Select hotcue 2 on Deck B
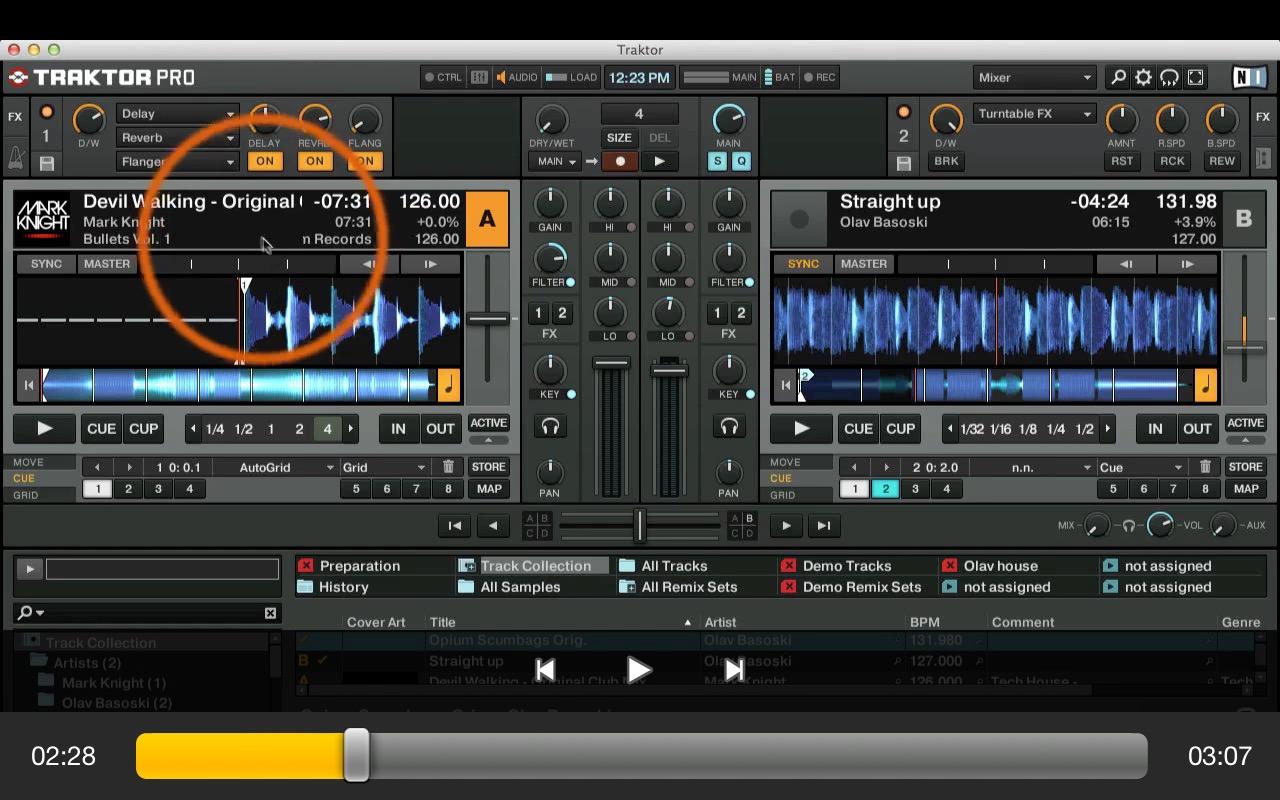 click(x=885, y=489)
